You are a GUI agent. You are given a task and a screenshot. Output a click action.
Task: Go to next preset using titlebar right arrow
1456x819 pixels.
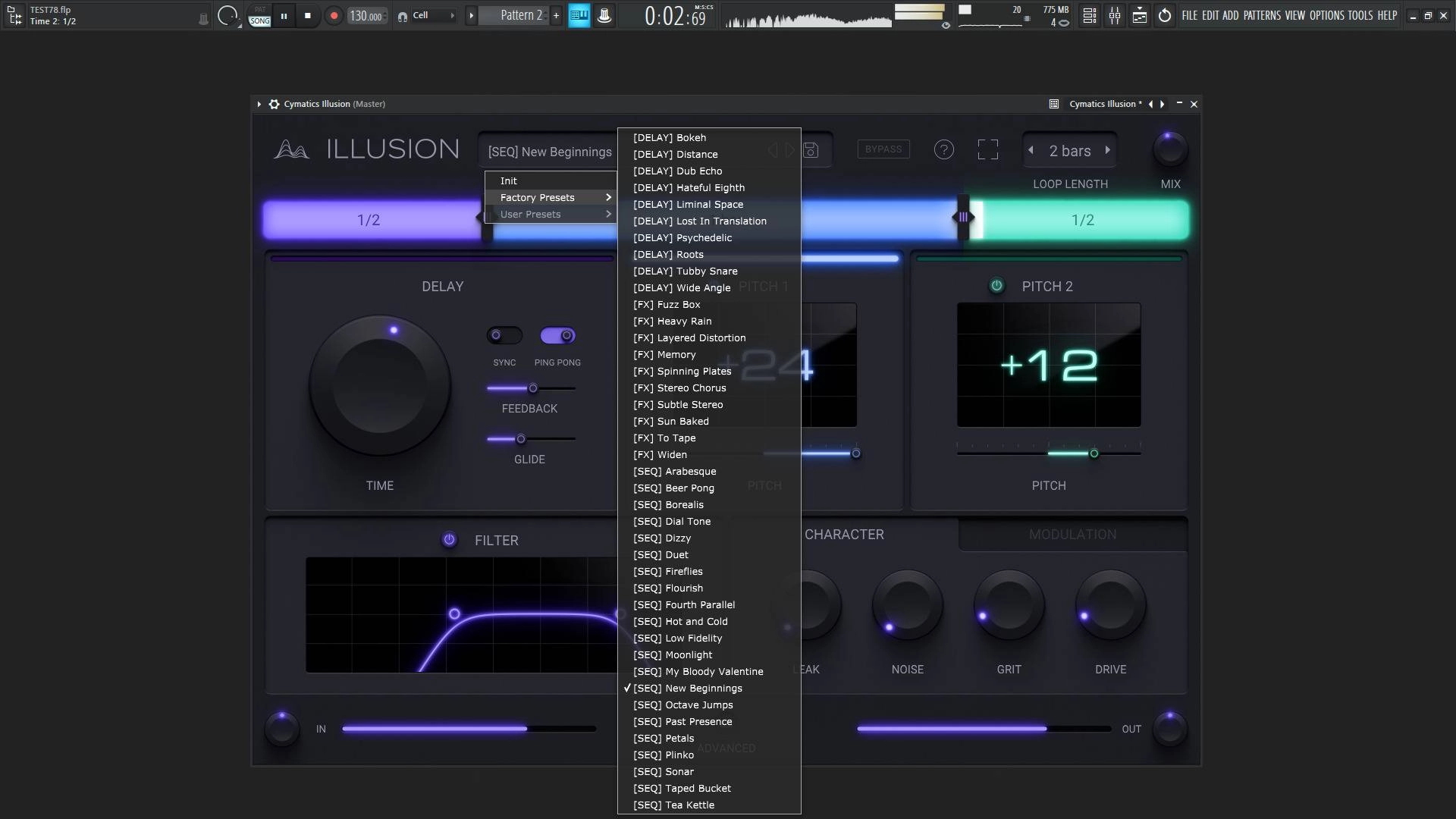pos(1162,104)
